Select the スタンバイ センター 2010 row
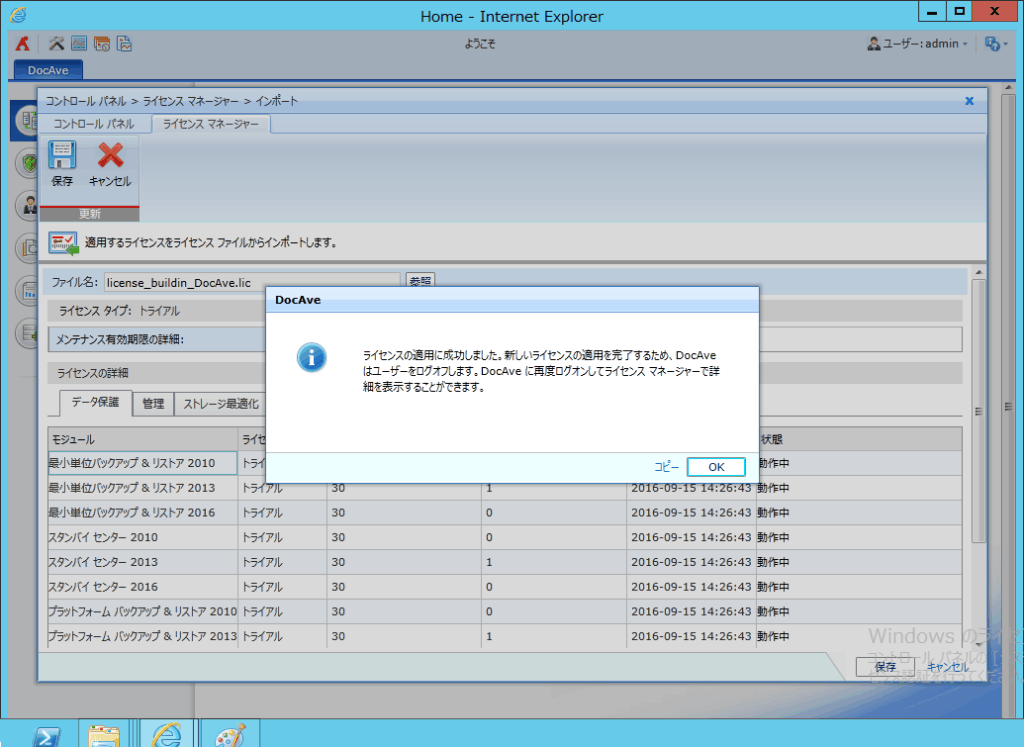 pyautogui.click(x=505, y=537)
